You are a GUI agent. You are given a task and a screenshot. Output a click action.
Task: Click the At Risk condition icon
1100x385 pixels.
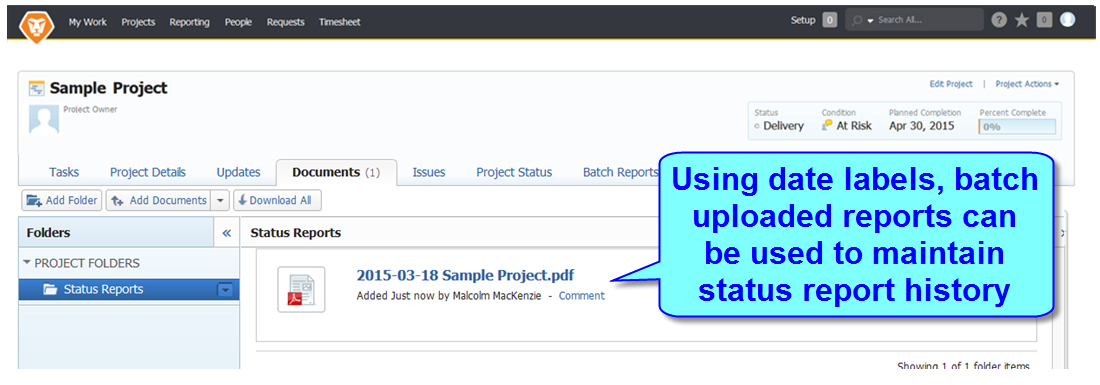[x=827, y=125]
